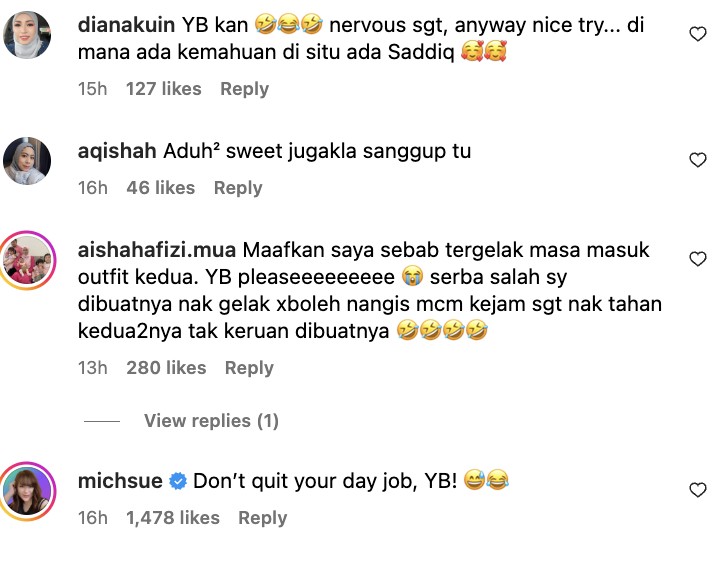Click michsue's verified badge icon
This screenshot has height=562, width=720.
coord(178,481)
